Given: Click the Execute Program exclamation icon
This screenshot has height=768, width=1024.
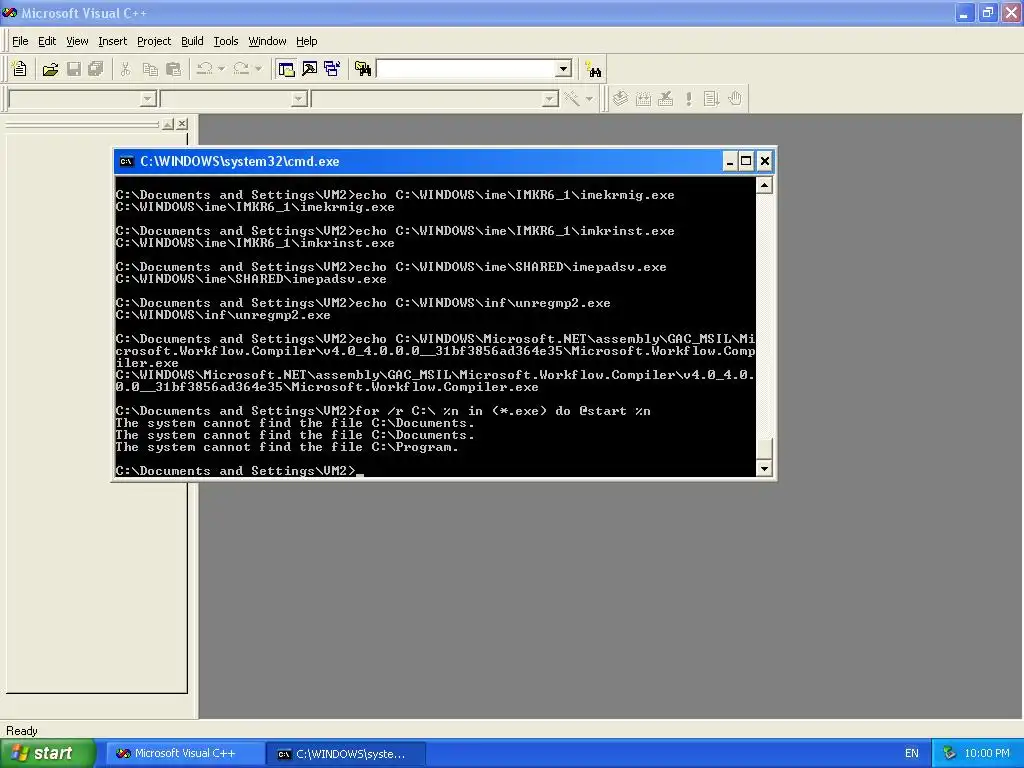Looking at the screenshot, I should point(688,99).
